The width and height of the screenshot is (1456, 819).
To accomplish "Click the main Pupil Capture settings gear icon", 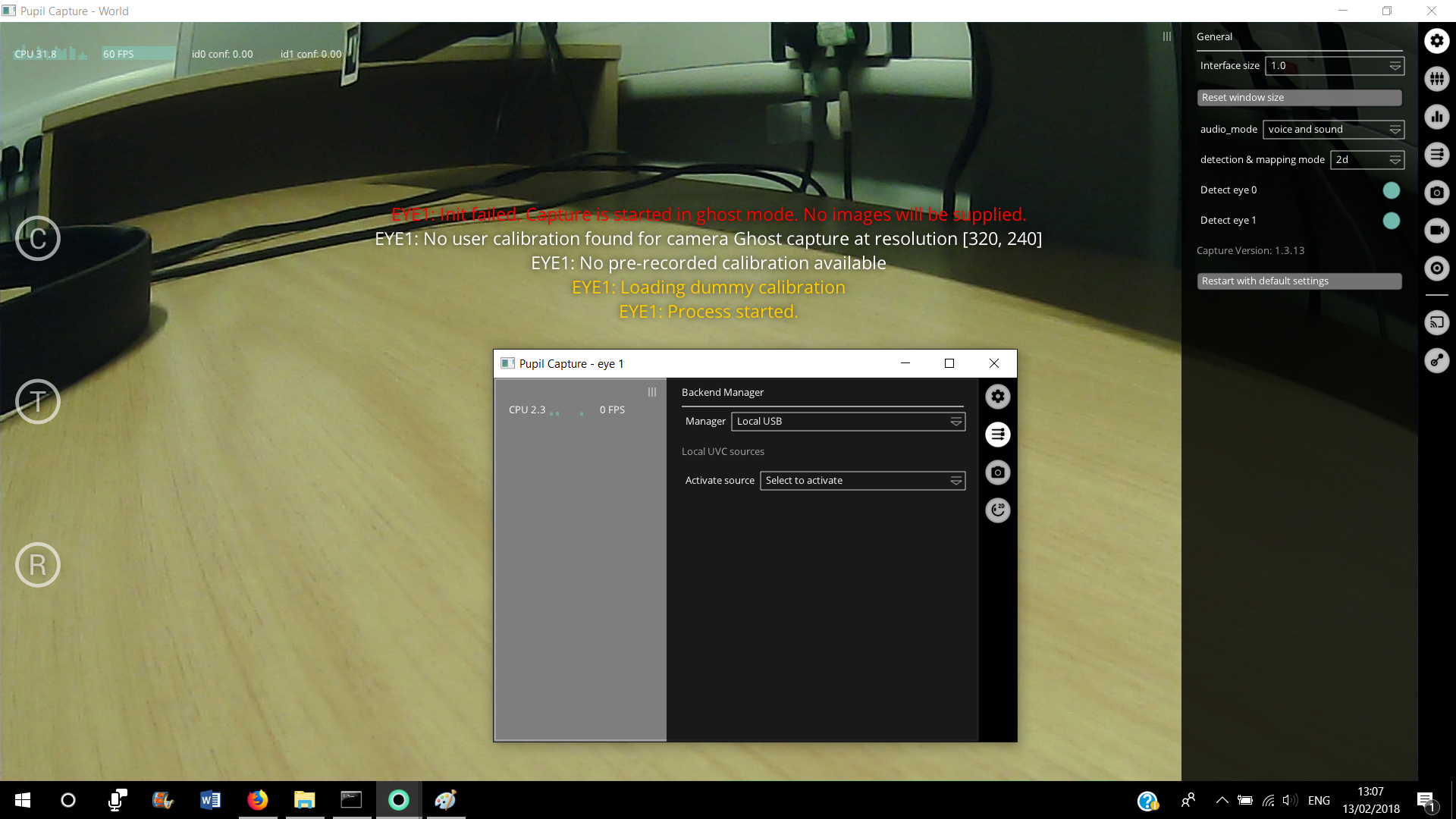I will [x=1437, y=41].
